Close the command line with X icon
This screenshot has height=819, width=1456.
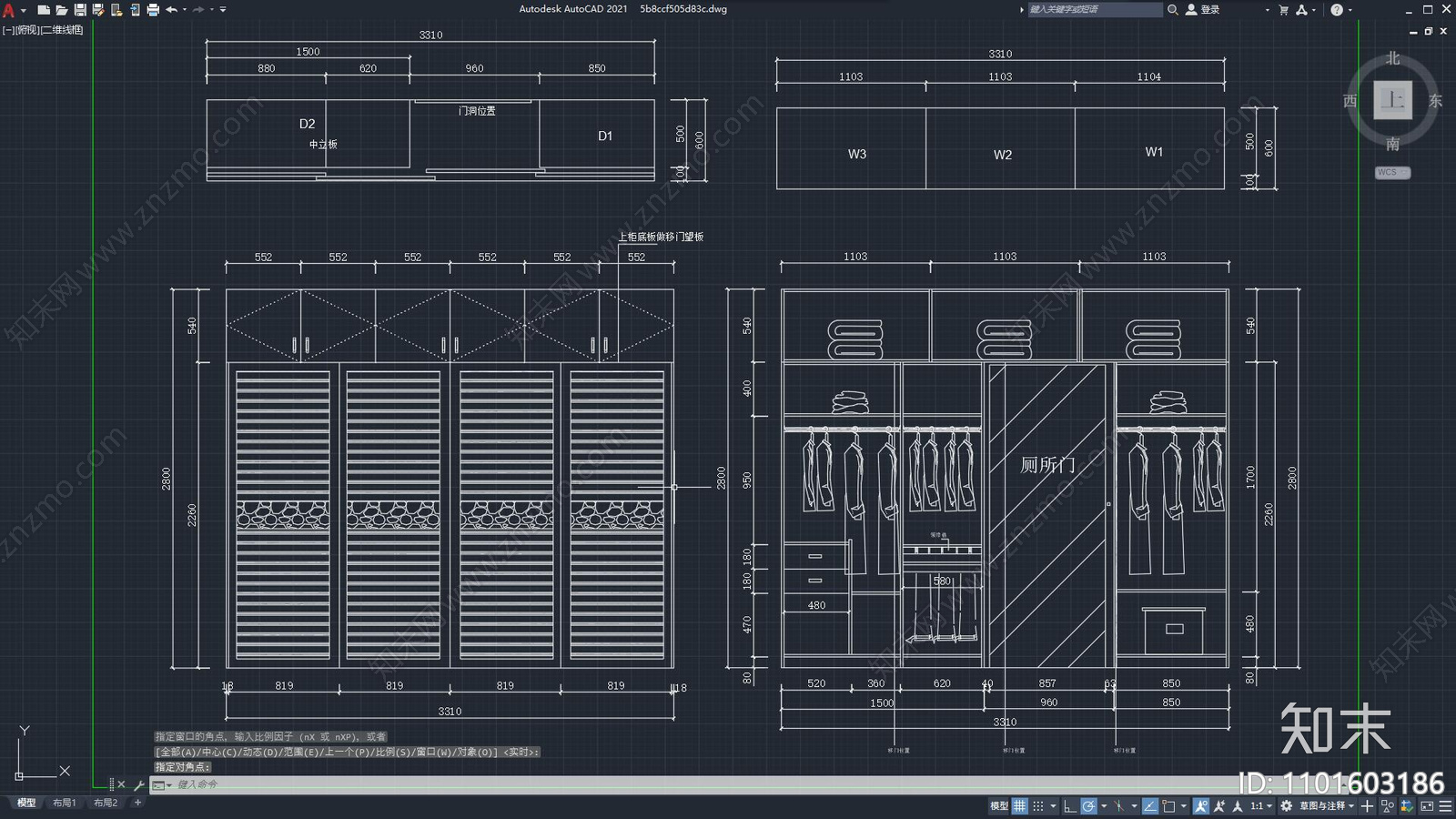click(121, 784)
